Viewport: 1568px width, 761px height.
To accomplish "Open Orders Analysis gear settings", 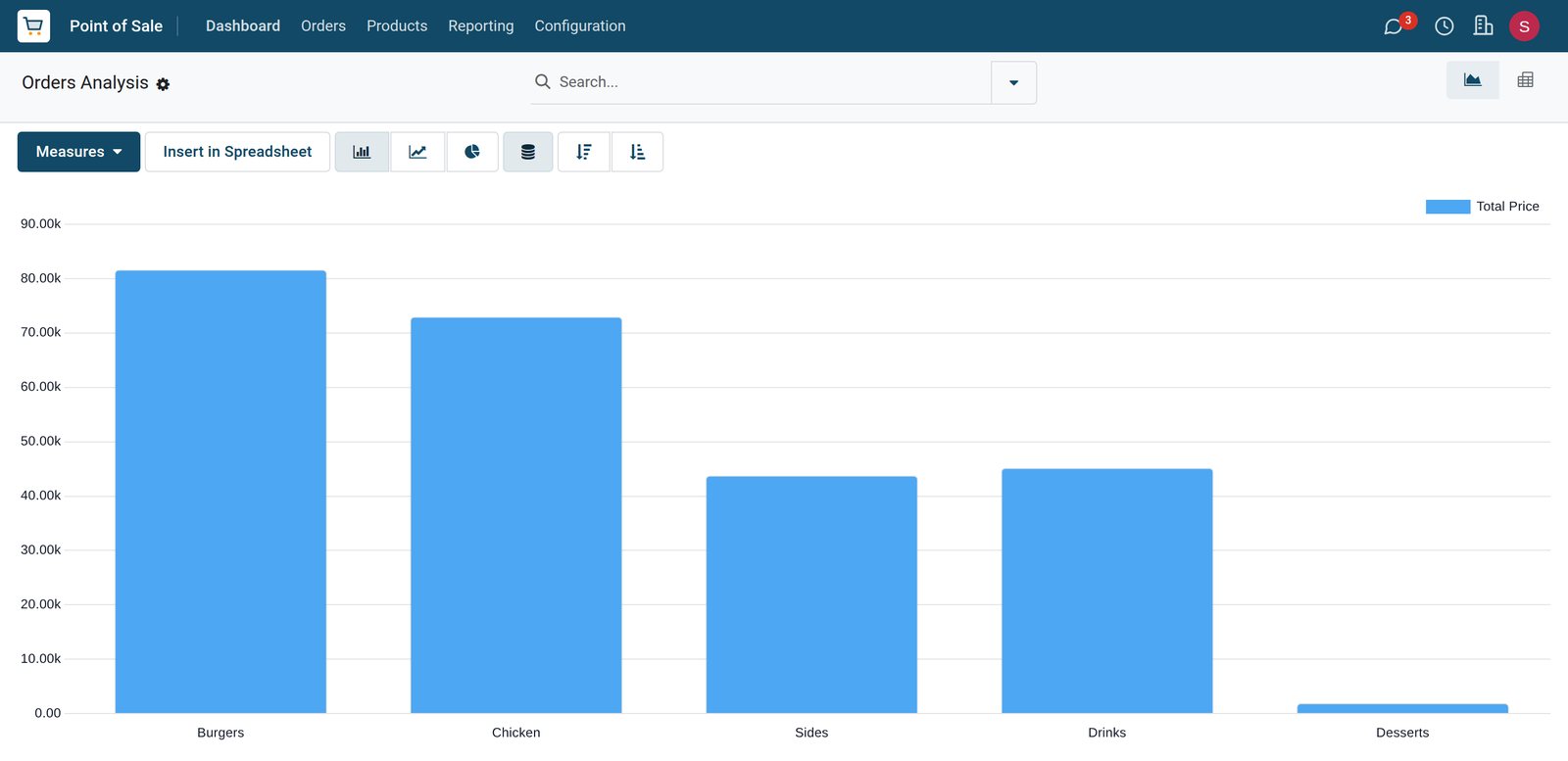I will 163,84.
